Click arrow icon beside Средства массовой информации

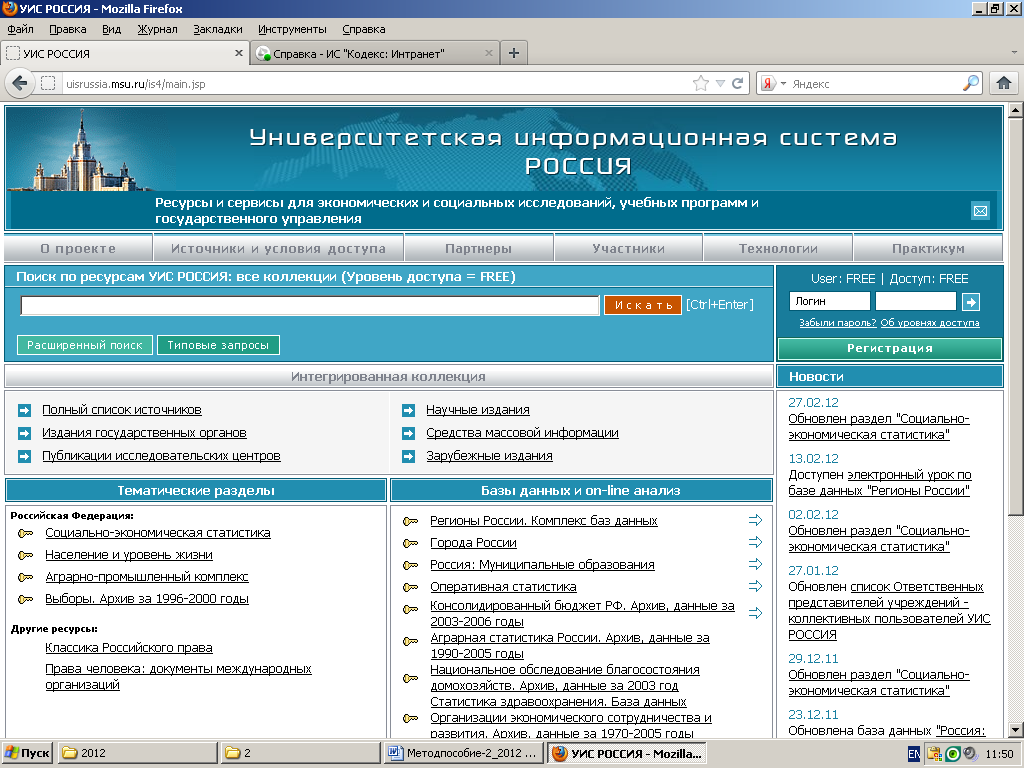[x=408, y=433]
